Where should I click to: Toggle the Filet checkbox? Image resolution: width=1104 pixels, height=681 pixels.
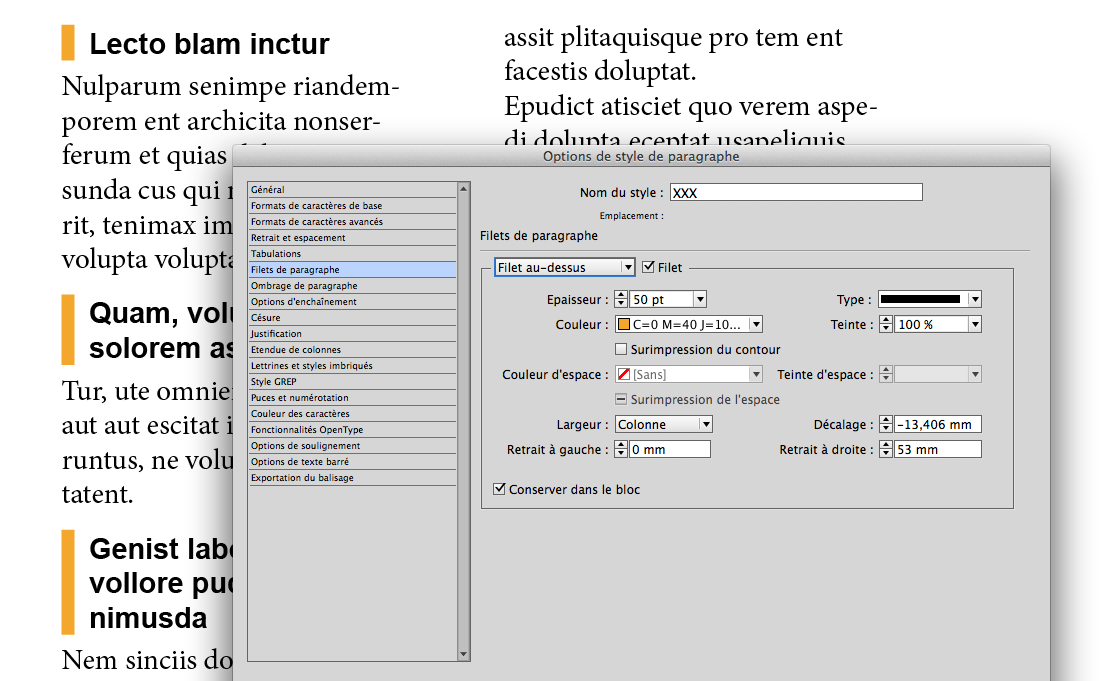tap(648, 267)
